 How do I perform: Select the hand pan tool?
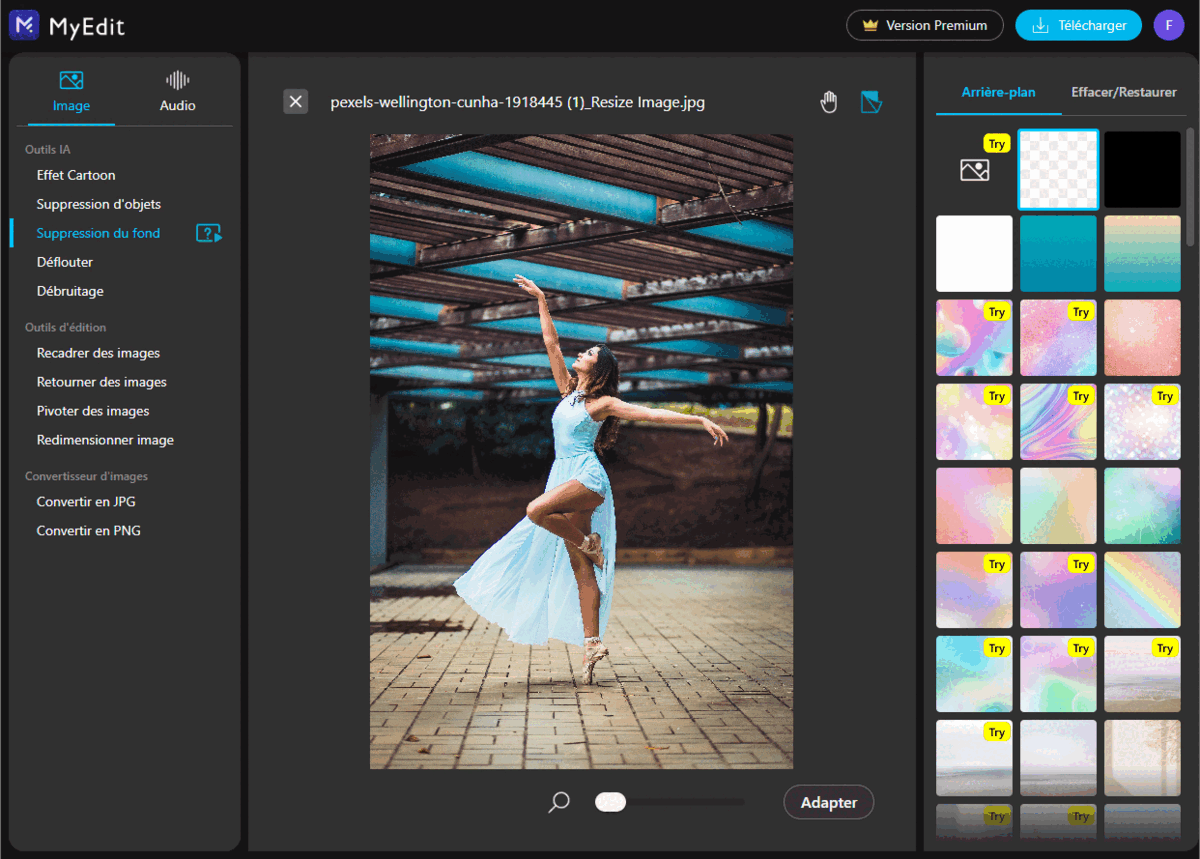tap(828, 102)
